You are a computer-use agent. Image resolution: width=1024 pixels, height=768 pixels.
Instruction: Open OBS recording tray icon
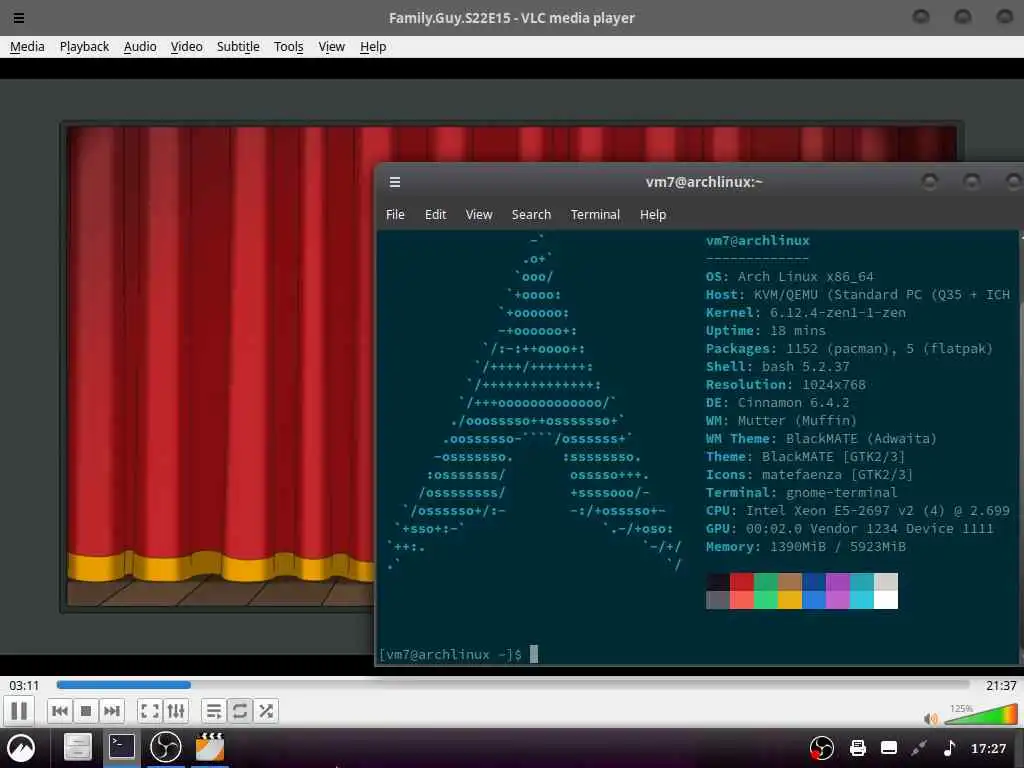click(x=822, y=748)
